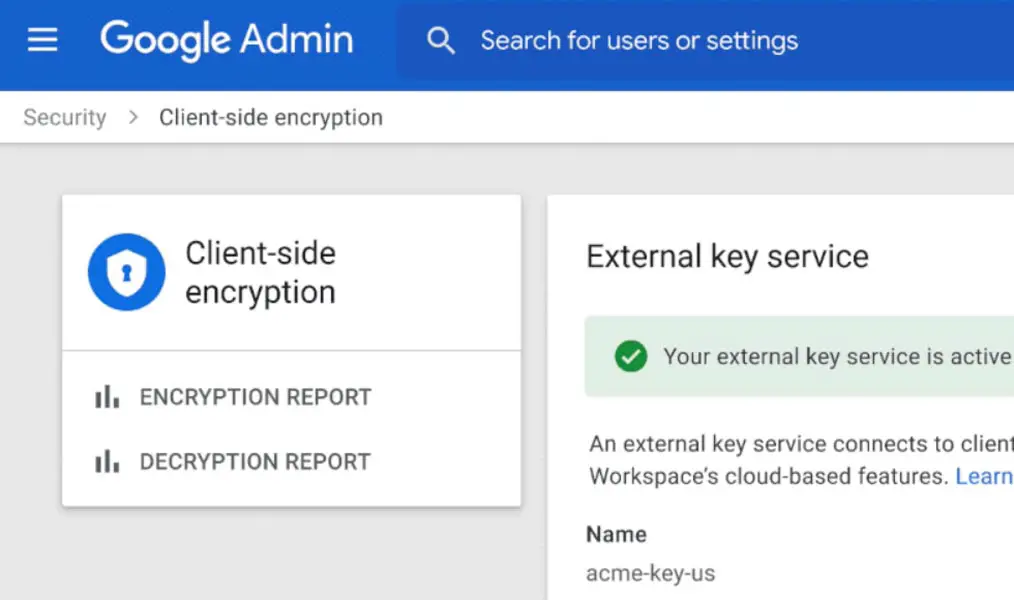Screen dimensions: 1014x600
Task: Focus the Search for users or settings field
Action: tap(705, 41)
